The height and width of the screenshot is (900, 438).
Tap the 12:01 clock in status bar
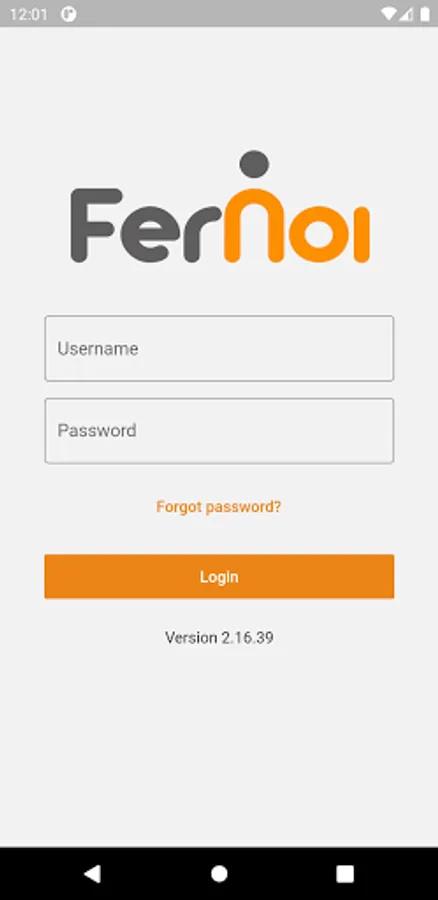point(29,14)
